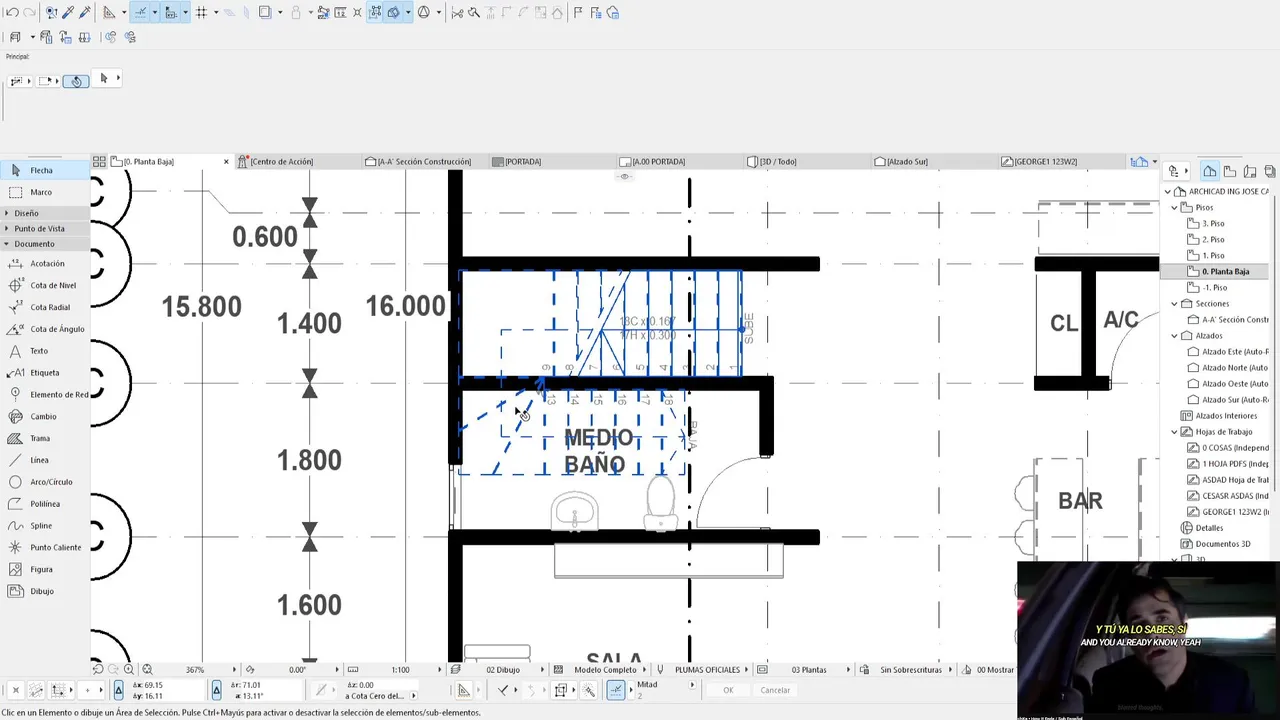
Task: Select the Línea tool
Action: coord(45,460)
